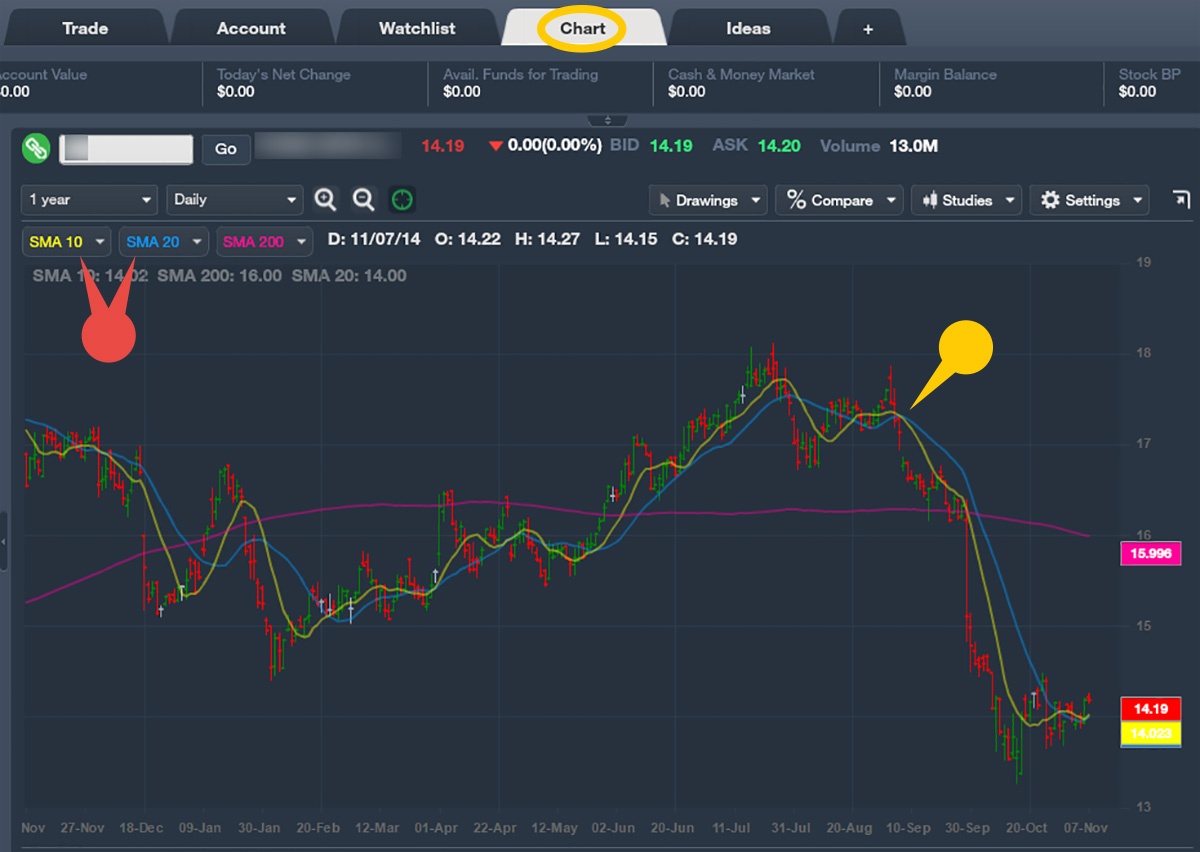Click the symbol input field
The height and width of the screenshot is (852, 1200).
126,149
